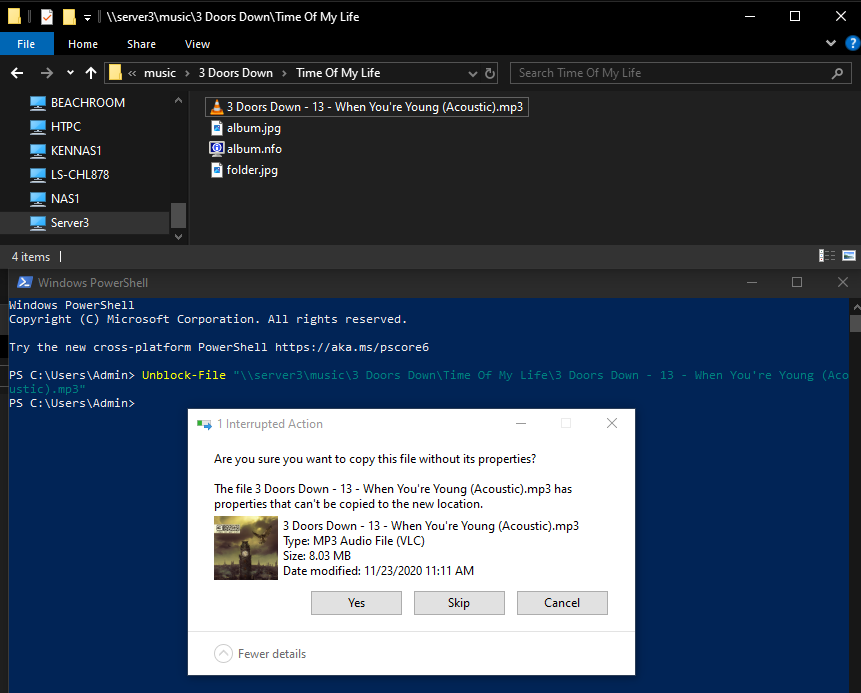Image resolution: width=861 pixels, height=693 pixels.
Task: Switch to large thumbnails view icon
Action: [849, 256]
